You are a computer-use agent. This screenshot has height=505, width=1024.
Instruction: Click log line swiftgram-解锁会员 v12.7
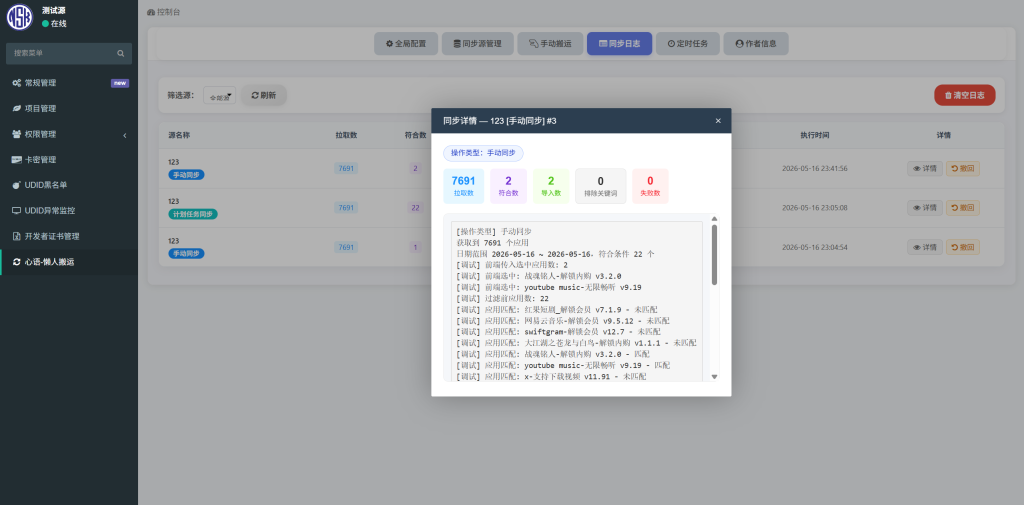[558, 331]
